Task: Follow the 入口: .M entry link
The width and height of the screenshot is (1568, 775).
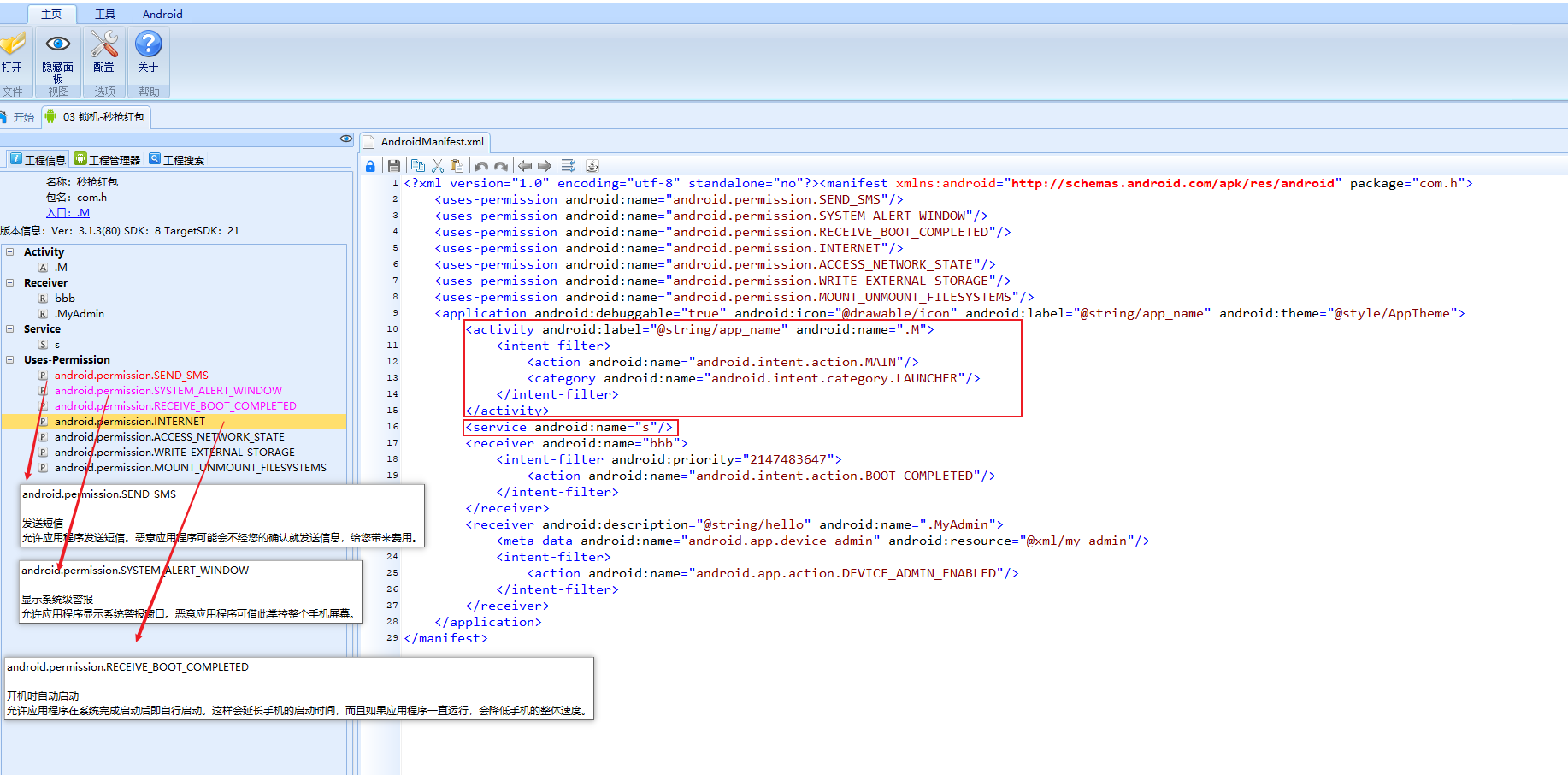Action: tap(68, 213)
